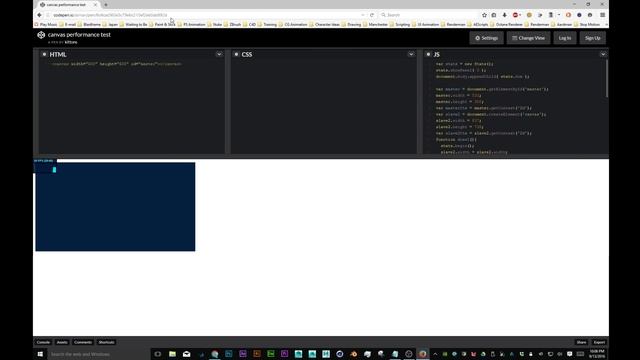This screenshot has height=360, width=640.
Task: Click the browser back arrow
Action: tap(40, 15)
